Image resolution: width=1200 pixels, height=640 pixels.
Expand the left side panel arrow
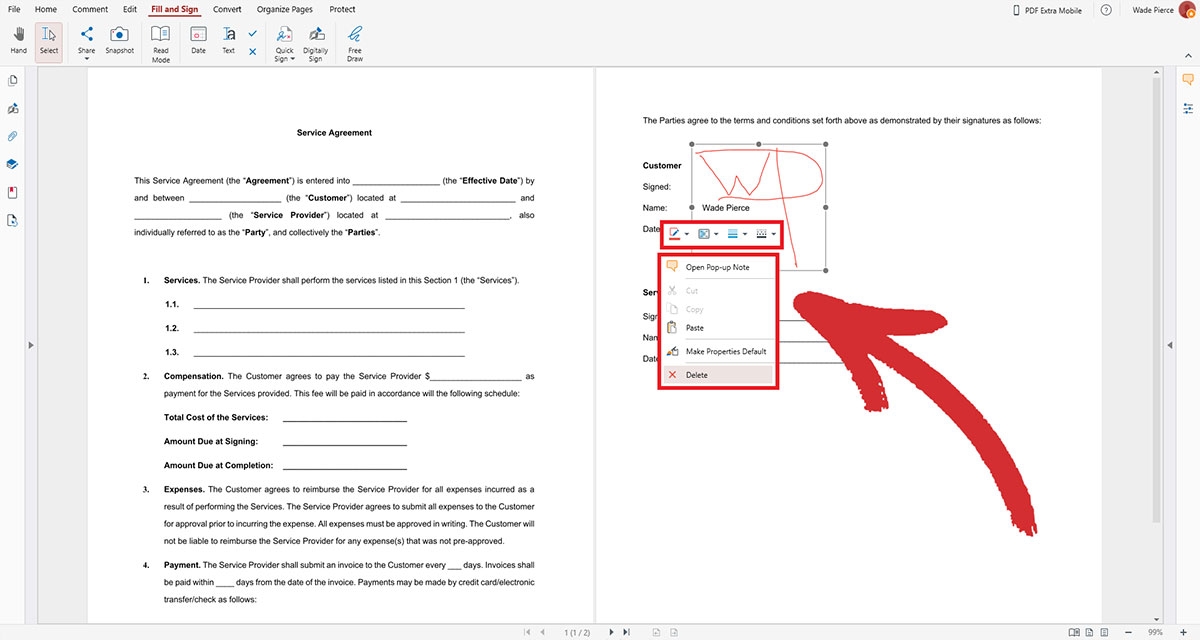[31, 345]
